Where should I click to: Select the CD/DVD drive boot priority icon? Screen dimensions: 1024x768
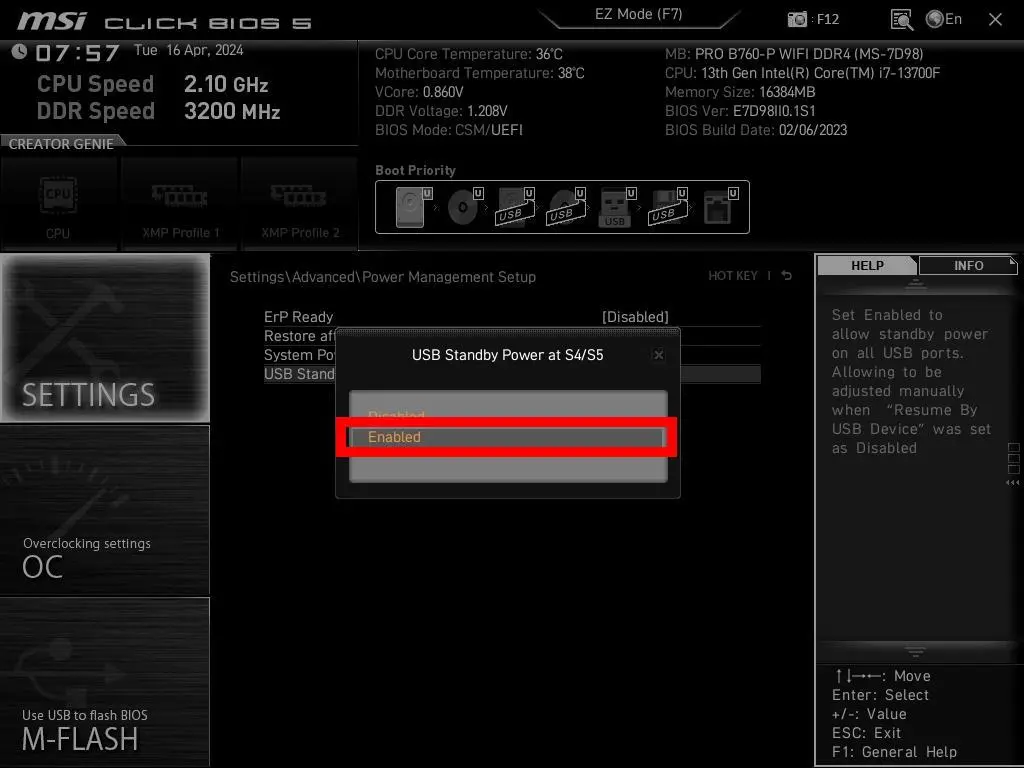point(465,207)
